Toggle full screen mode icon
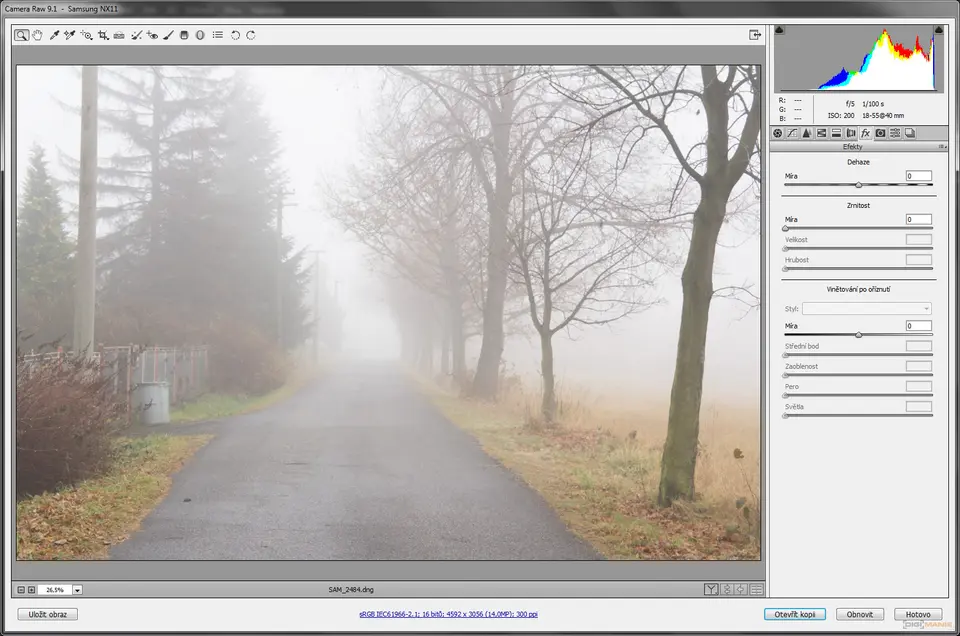The width and height of the screenshot is (960, 636). (755, 35)
